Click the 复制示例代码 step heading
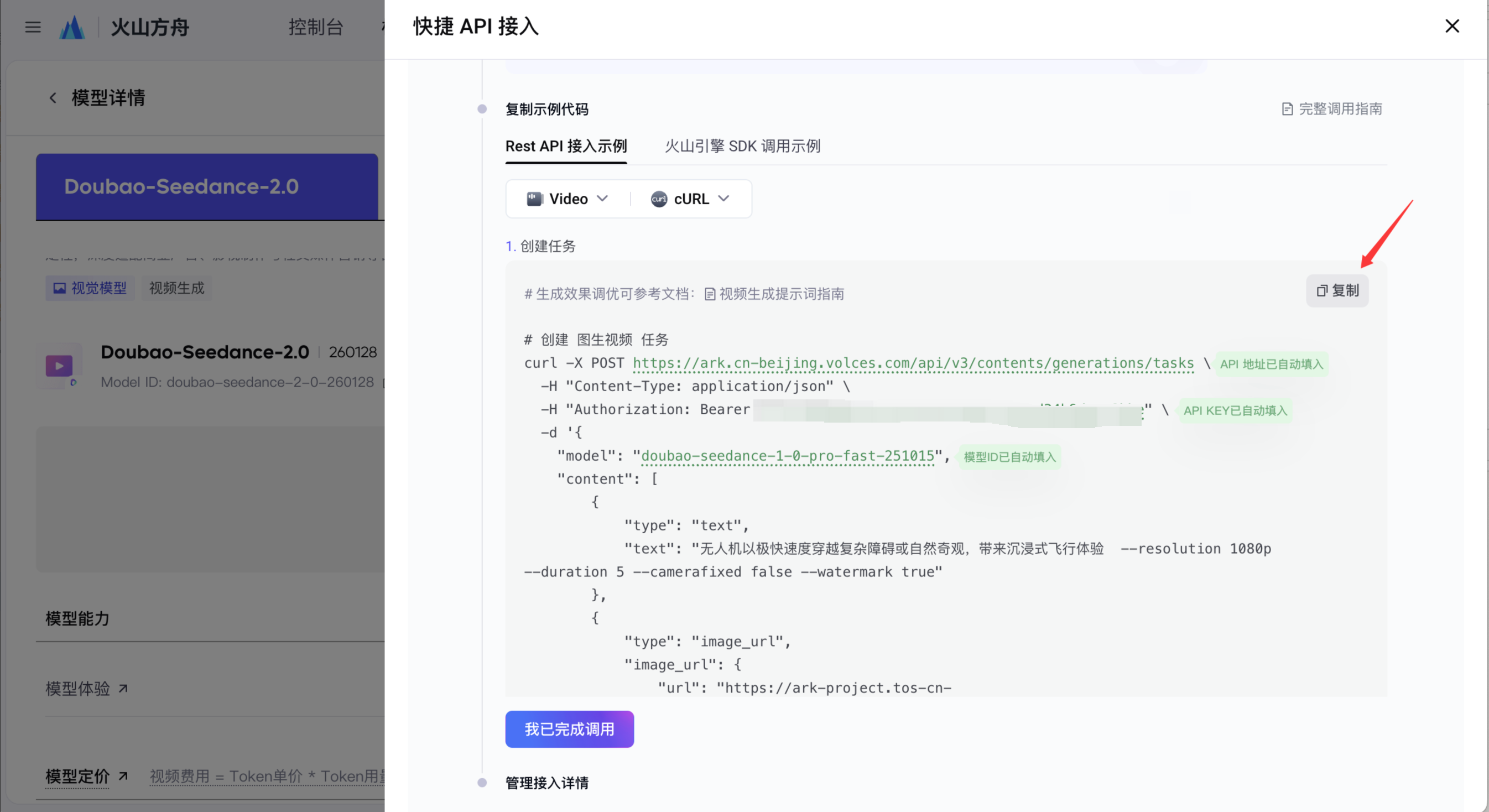The image size is (1489, 812). point(547,109)
